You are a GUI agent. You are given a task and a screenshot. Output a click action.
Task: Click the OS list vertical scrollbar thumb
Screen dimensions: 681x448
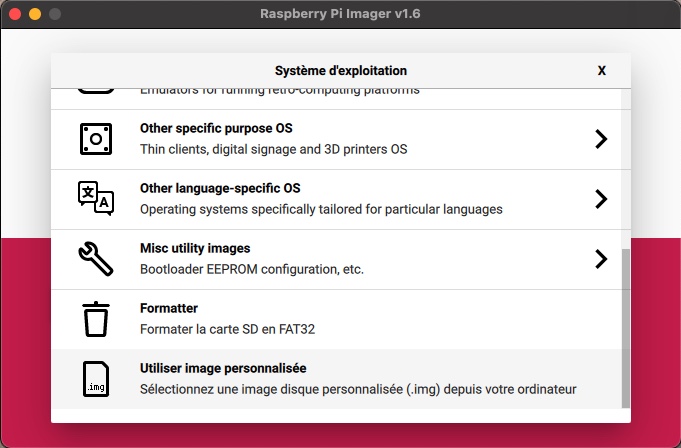coord(626,329)
